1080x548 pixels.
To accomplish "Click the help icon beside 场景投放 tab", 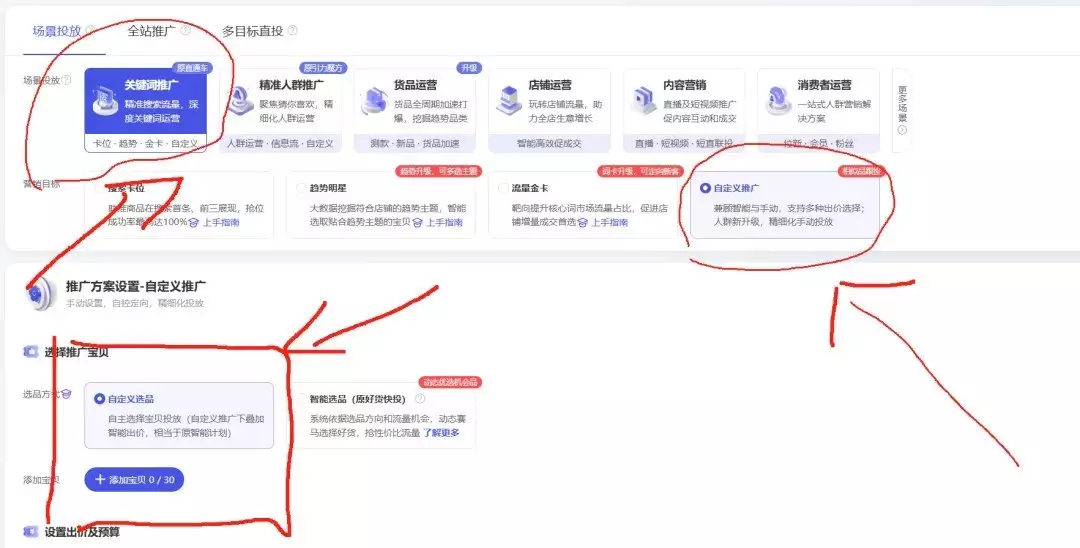I will click(x=90, y=30).
